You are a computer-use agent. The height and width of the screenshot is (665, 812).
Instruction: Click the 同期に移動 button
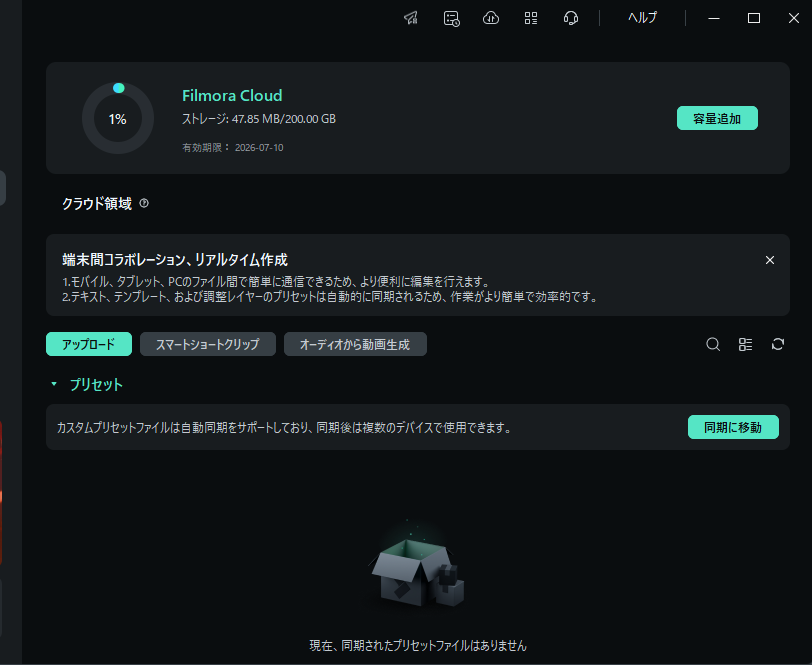tap(733, 427)
